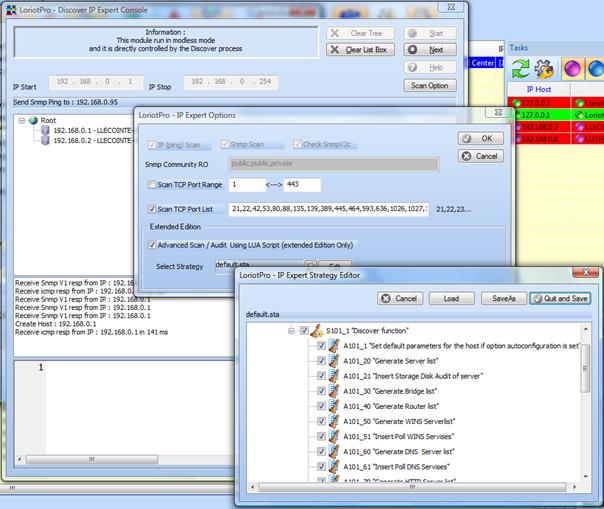Click the globe icon beside Root

pos(34,120)
